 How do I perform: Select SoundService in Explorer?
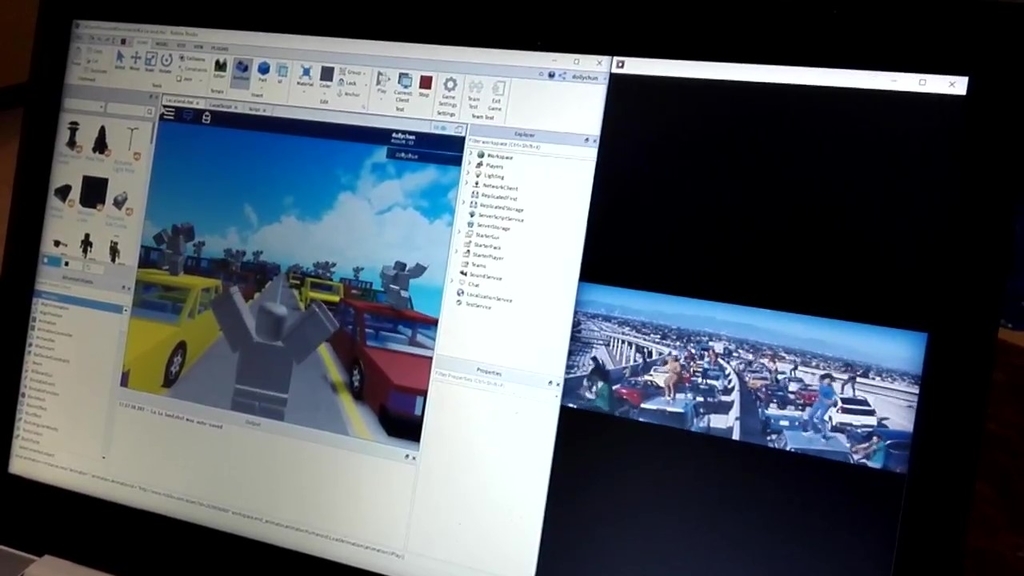pyautogui.click(x=481, y=276)
